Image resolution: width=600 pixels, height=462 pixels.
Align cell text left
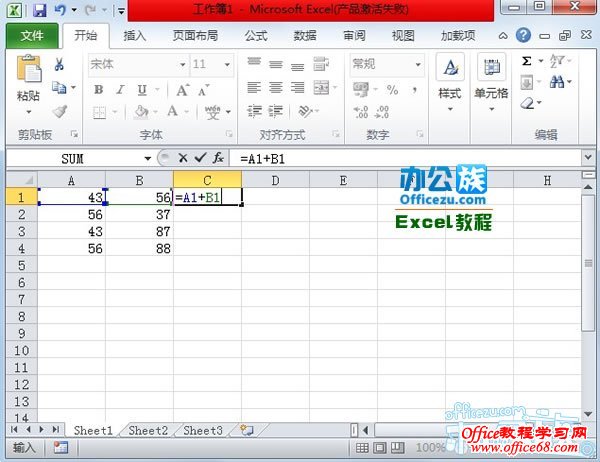(x=254, y=88)
